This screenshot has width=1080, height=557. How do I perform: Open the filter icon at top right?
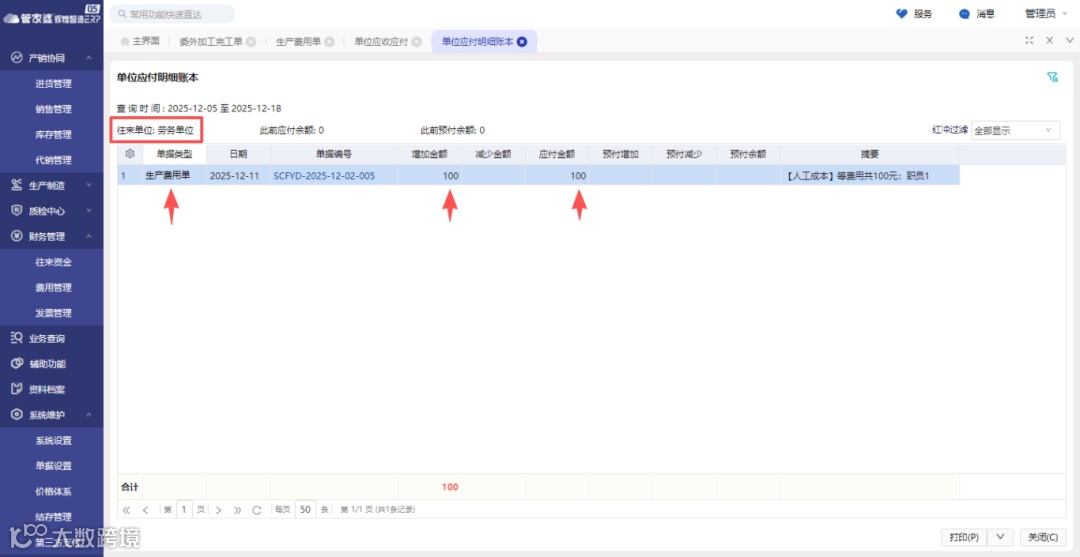[x=1052, y=77]
